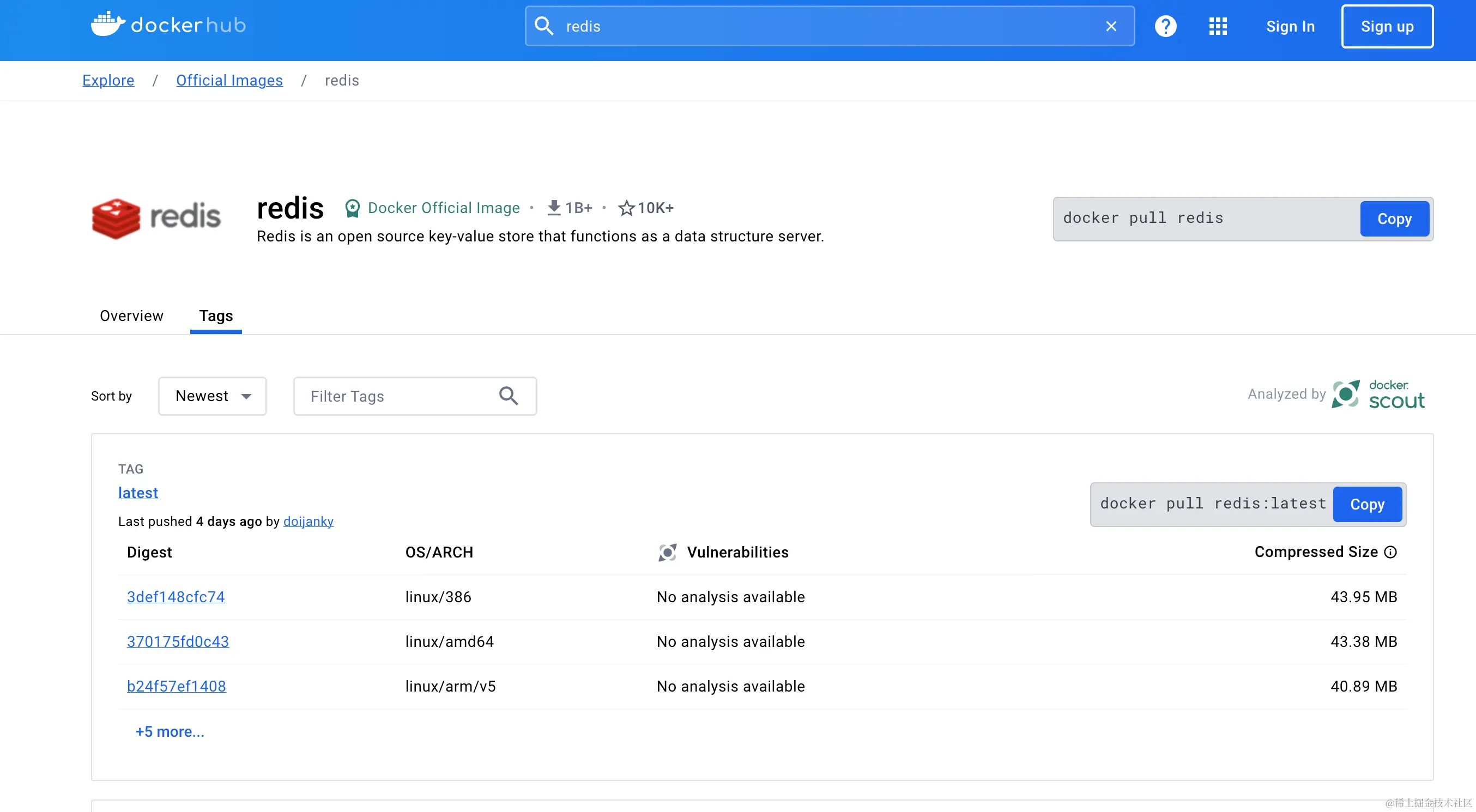Go to Explore breadcrumb link
Viewport: 1476px width, 812px height.
coord(108,80)
